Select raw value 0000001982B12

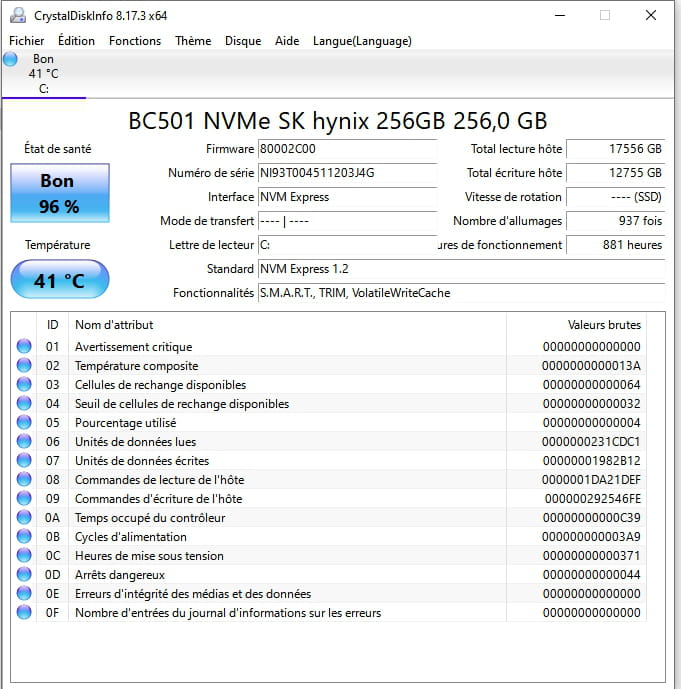pyautogui.click(x=591, y=461)
